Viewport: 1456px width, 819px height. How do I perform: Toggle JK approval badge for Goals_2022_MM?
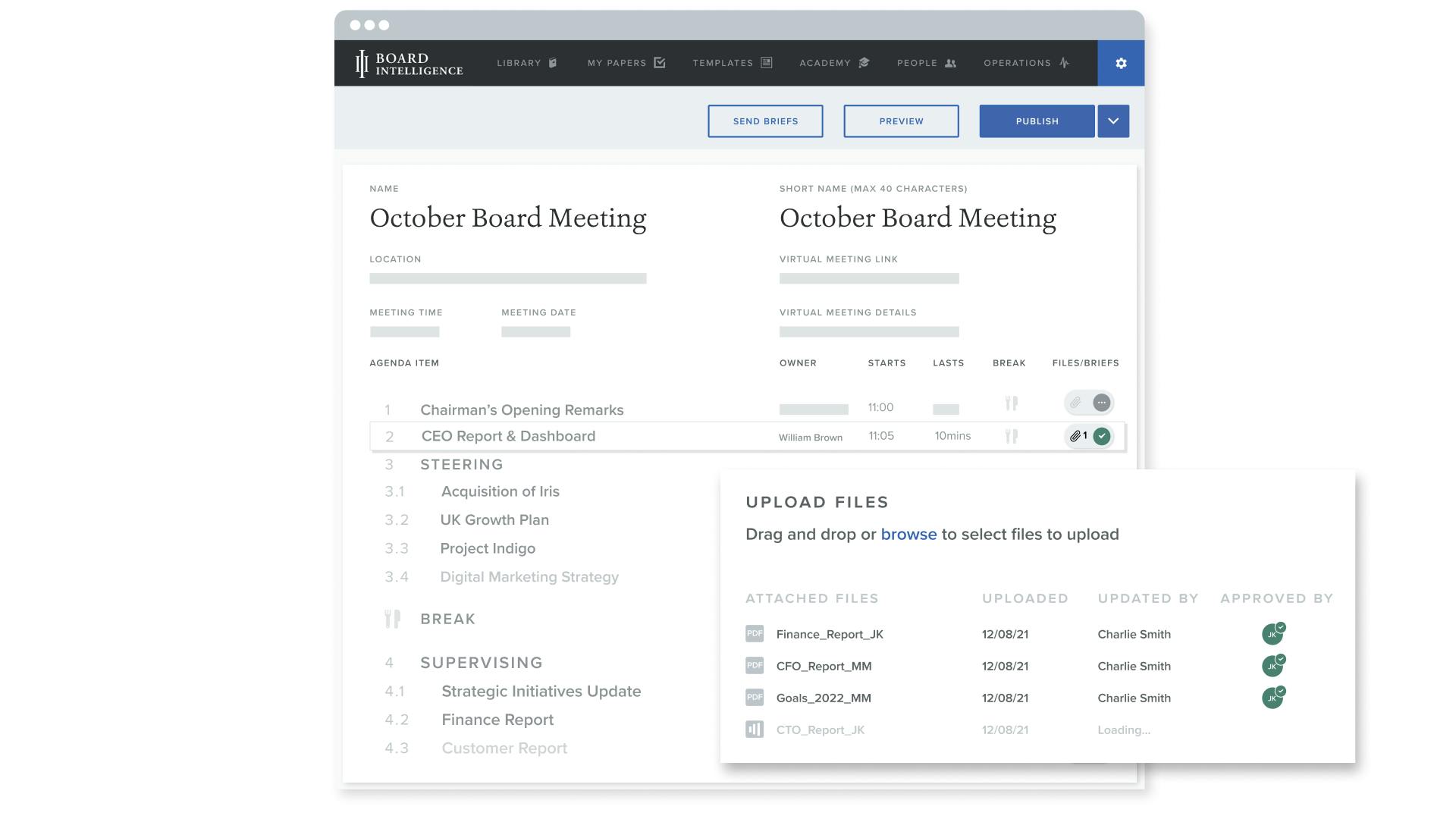(x=1273, y=698)
